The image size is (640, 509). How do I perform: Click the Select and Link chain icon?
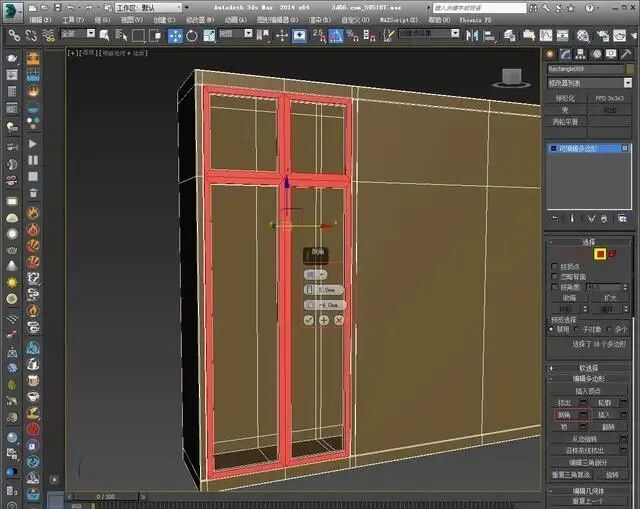(14, 36)
